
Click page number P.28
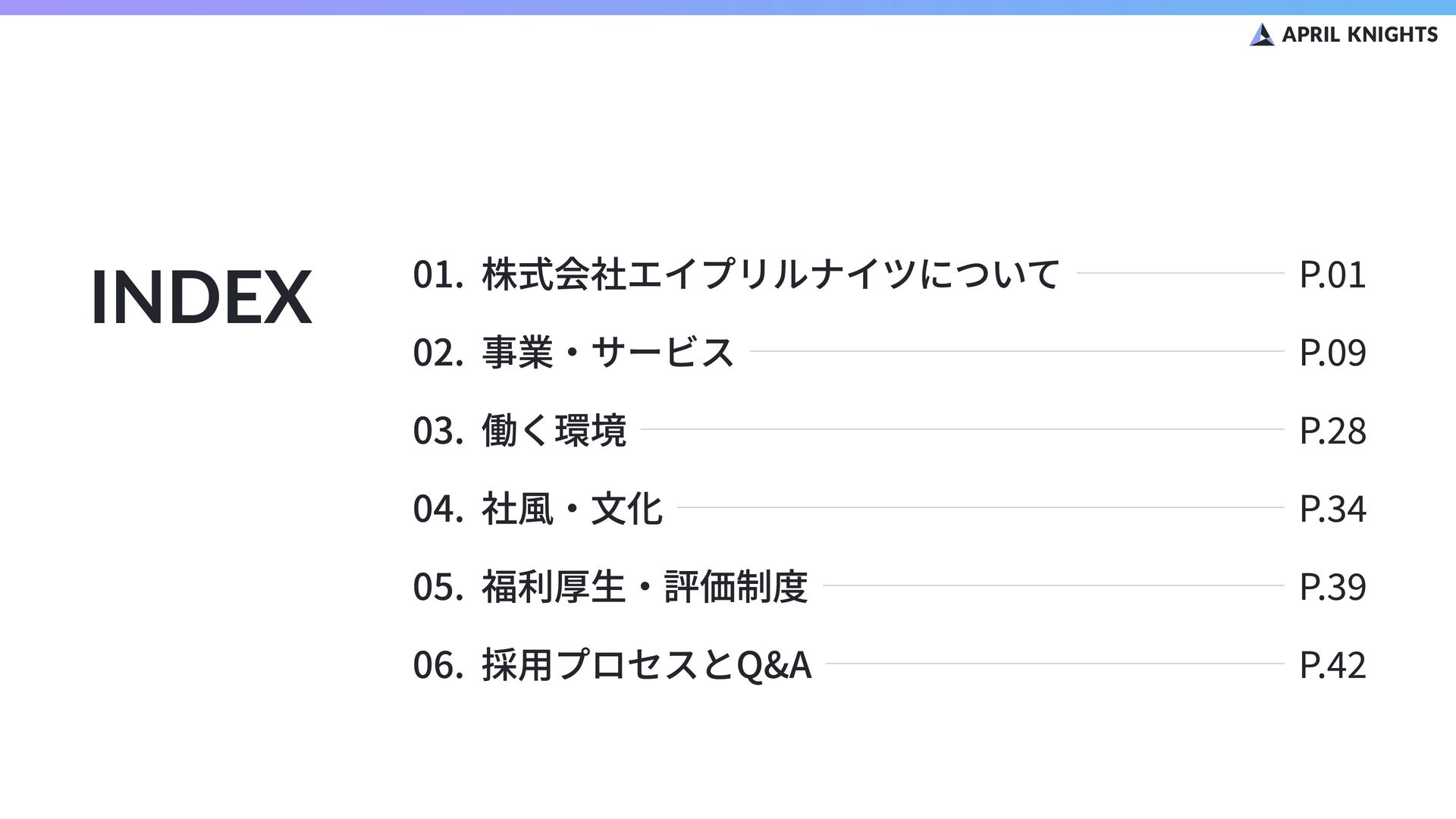coord(1332,431)
